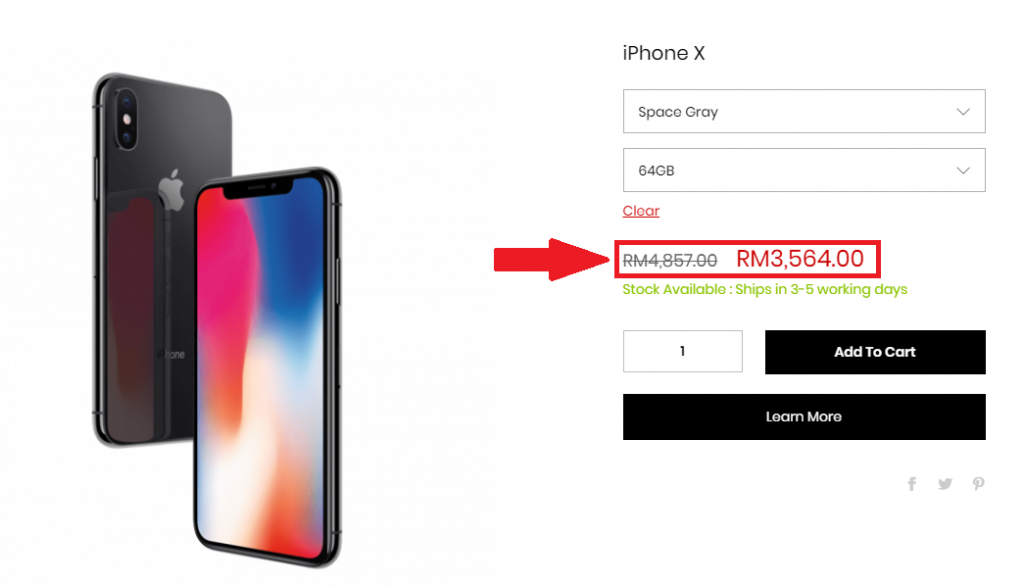Add iPhone X to cart

point(875,352)
